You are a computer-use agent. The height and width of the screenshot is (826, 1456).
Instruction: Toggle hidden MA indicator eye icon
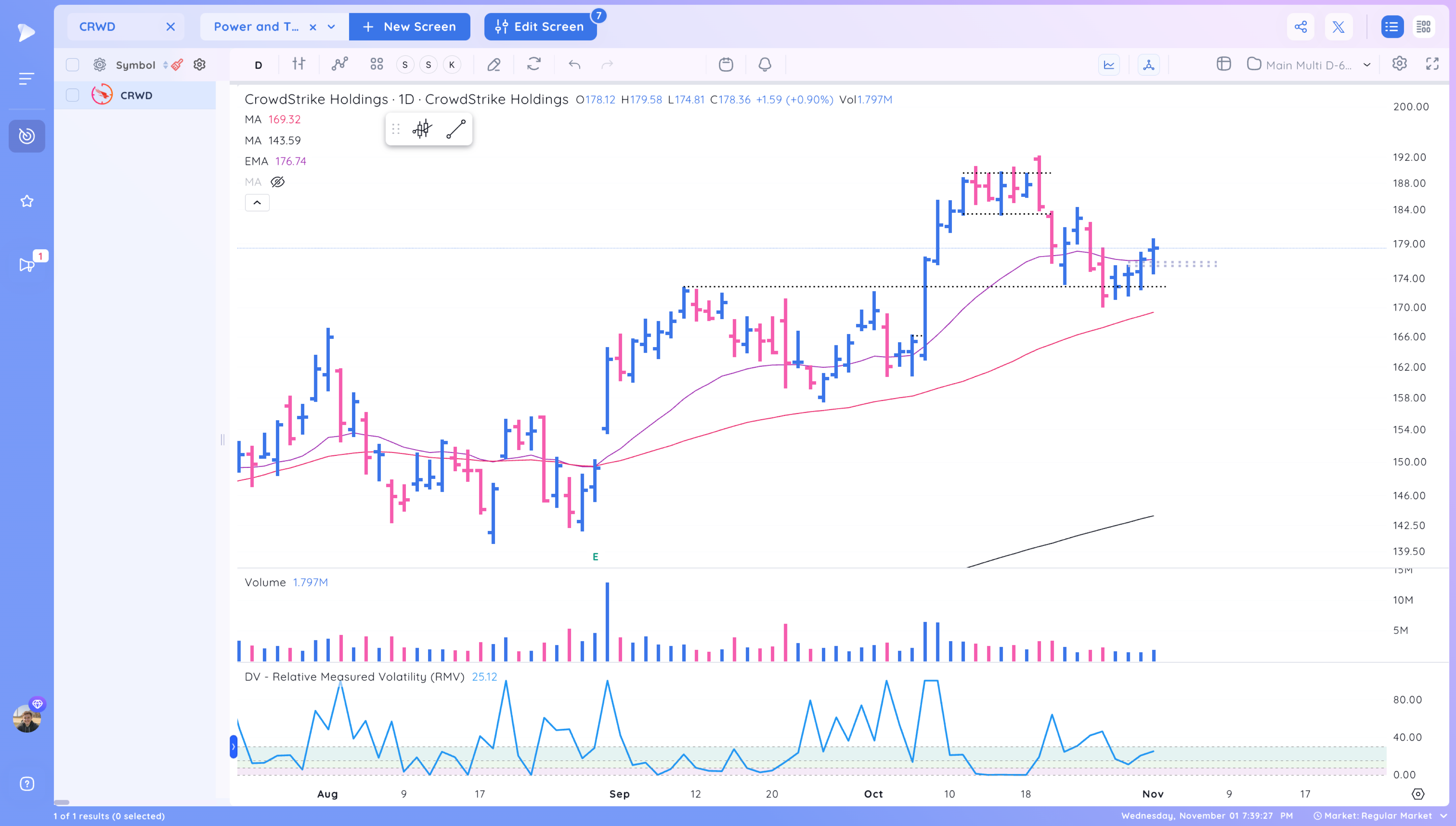(x=277, y=182)
